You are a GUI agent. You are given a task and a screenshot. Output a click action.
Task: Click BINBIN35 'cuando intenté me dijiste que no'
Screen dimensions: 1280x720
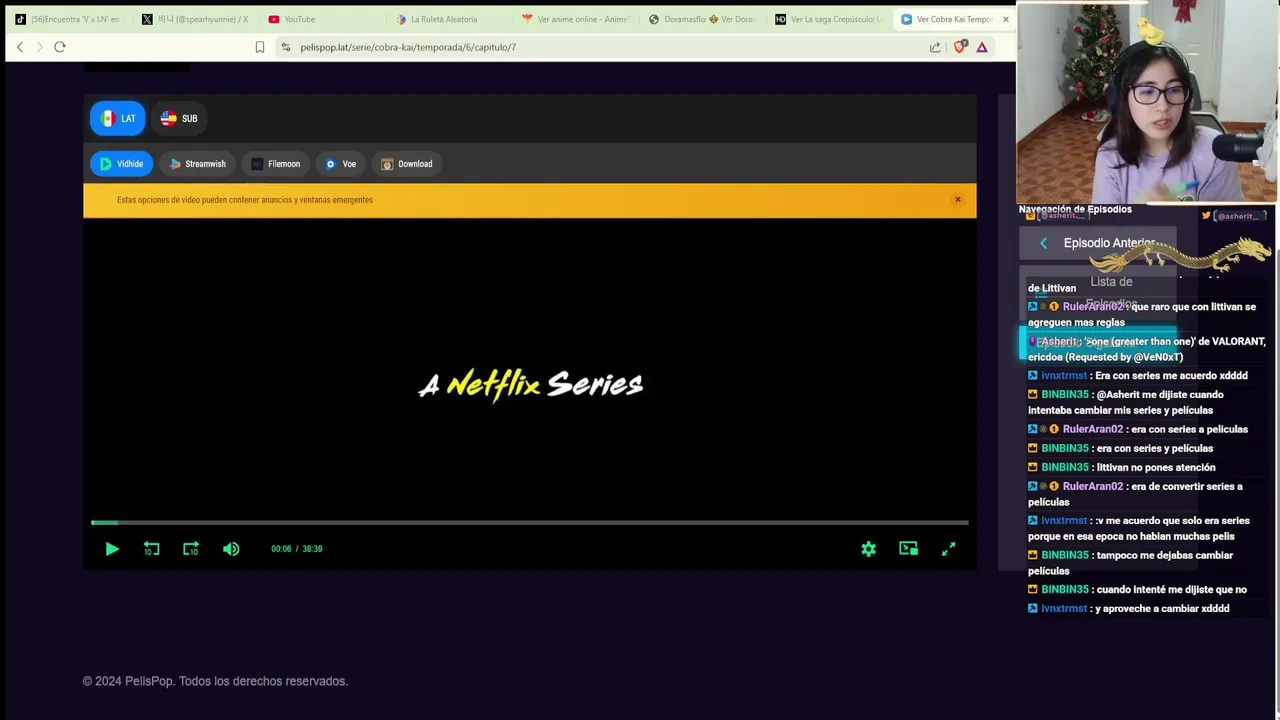(x=1137, y=589)
